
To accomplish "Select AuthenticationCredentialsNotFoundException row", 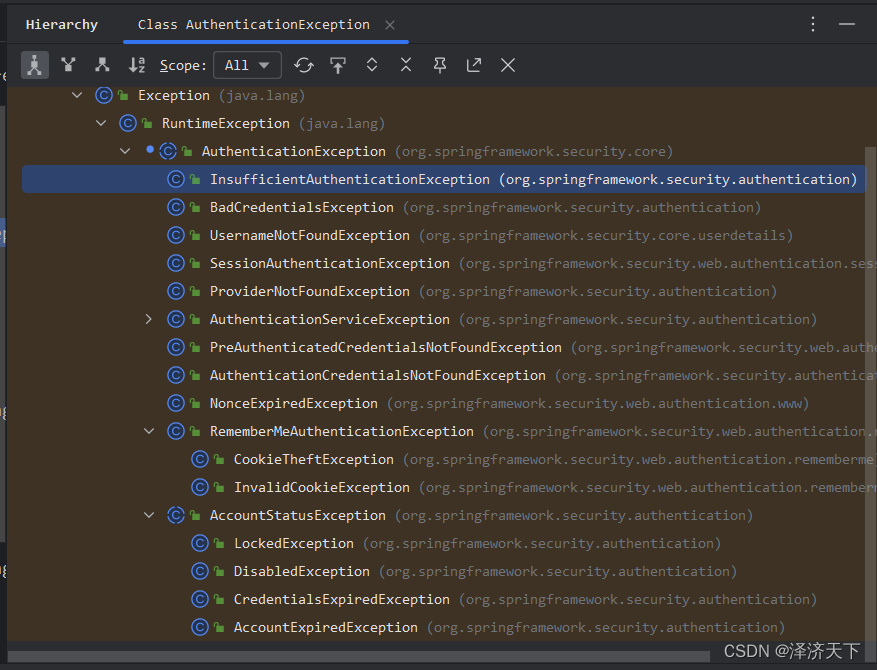I will [444, 375].
